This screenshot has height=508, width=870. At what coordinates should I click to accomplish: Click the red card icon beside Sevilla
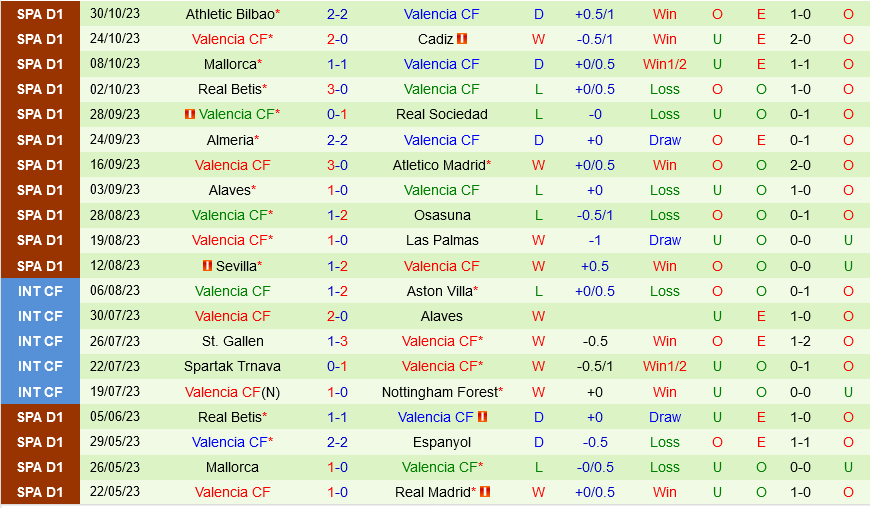(x=208, y=266)
